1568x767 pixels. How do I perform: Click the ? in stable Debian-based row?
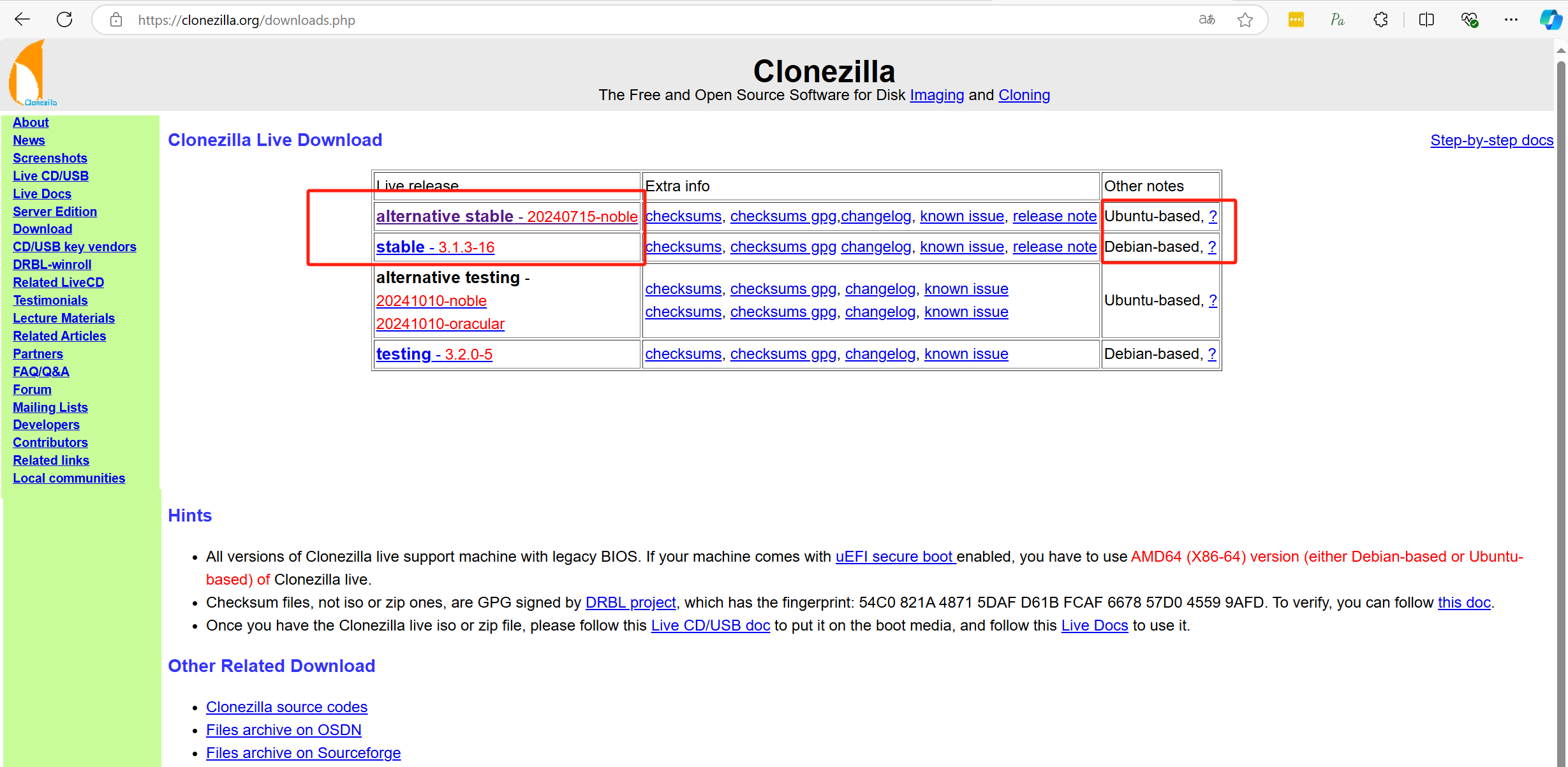[1212, 247]
